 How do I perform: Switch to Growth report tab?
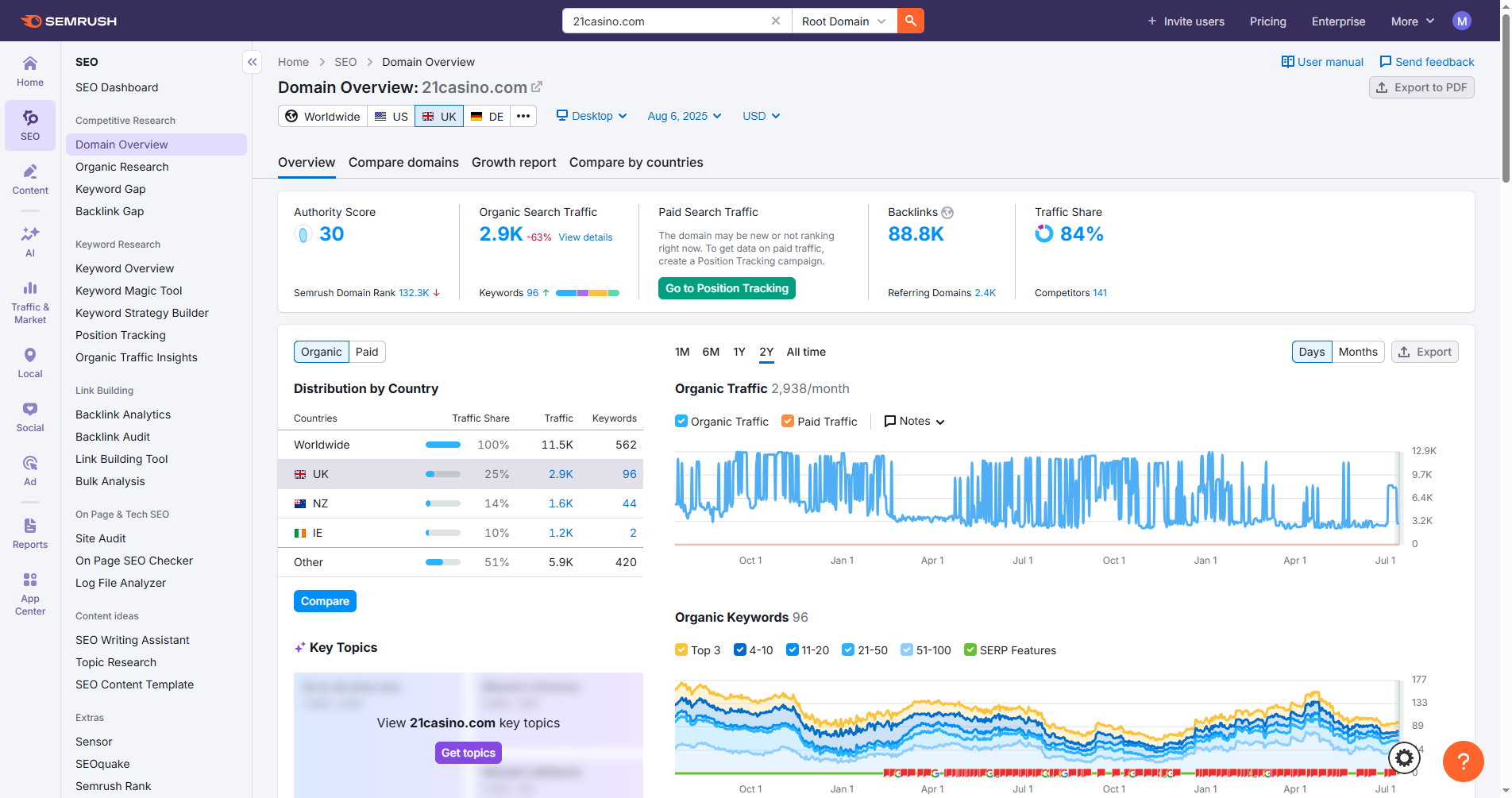click(x=514, y=162)
